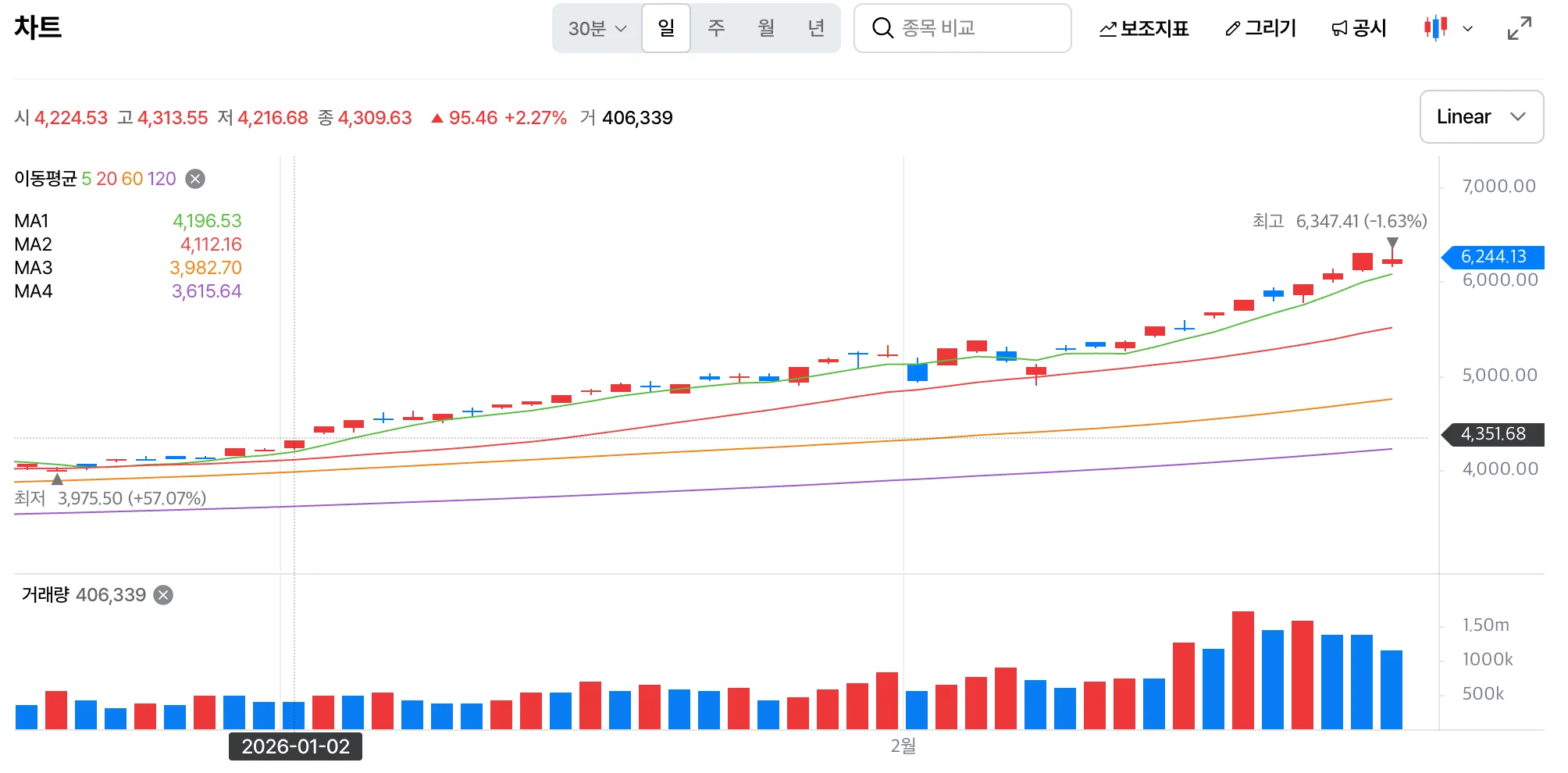Click MA3 value 3,982.70

pos(205,268)
